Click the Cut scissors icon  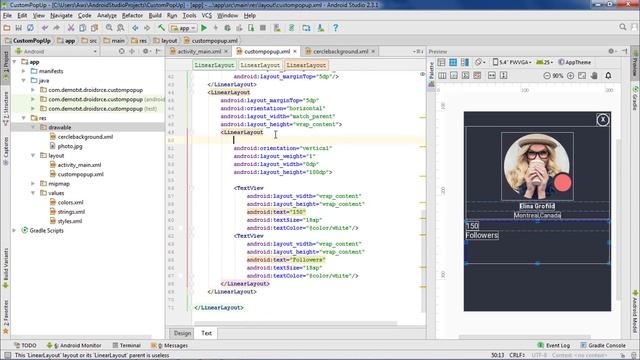pyautogui.click(x=71, y=28)
